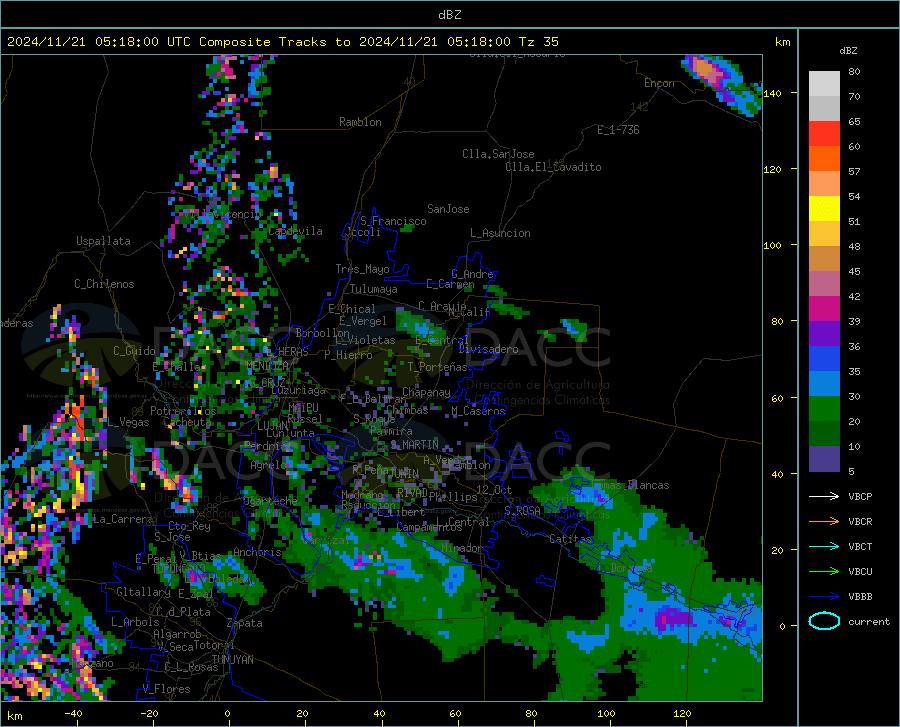Click the 120 tick on horizontal axis
The image size is (900, 727).
click(x=682, y=713)
